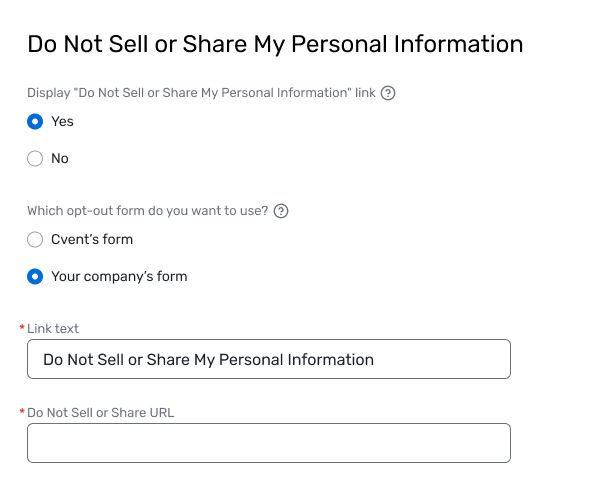Select the No radio button
This screenshot has width=614, height=484.
[35, 159]
